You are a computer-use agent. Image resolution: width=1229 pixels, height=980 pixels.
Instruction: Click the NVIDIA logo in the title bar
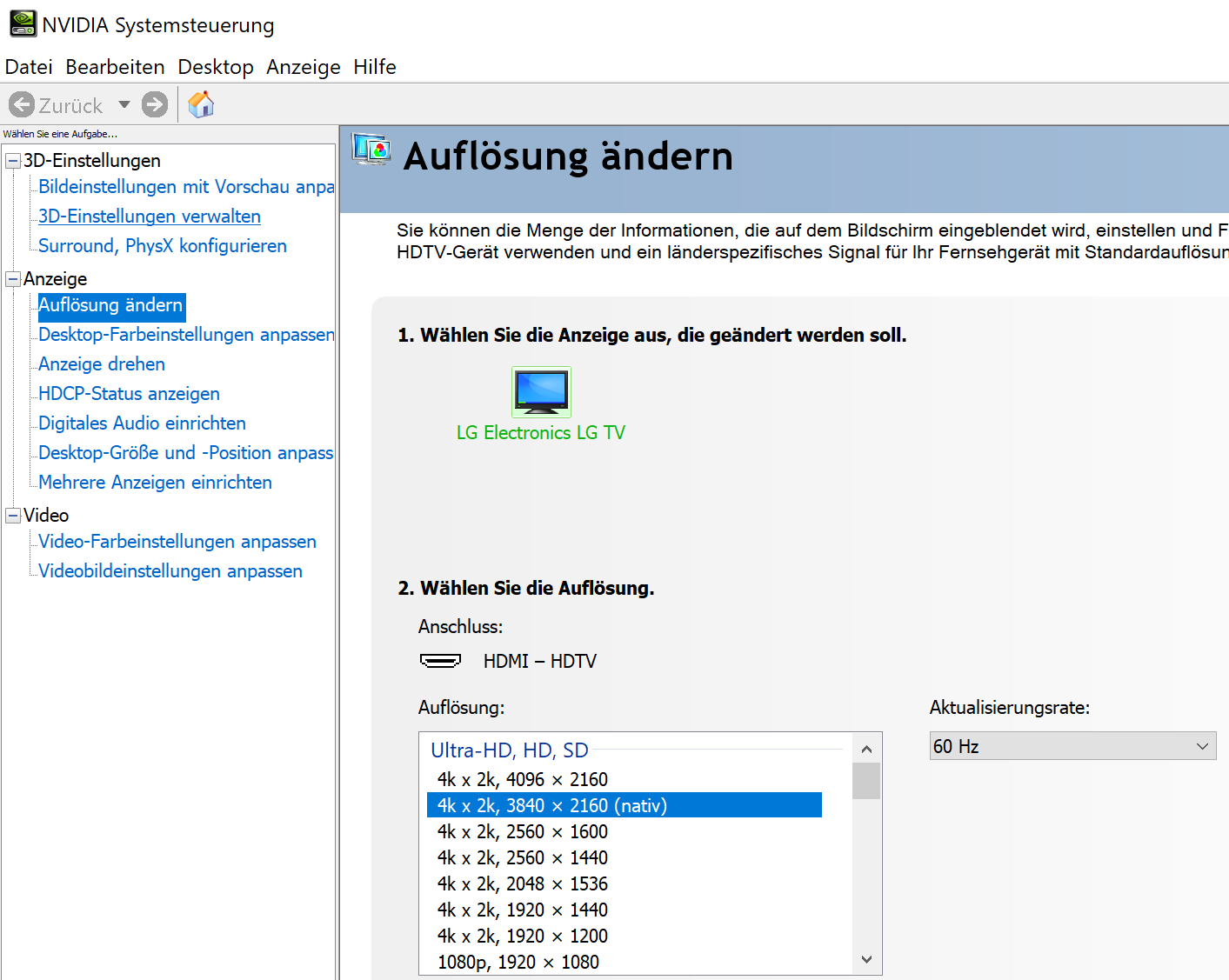(23, 23)
